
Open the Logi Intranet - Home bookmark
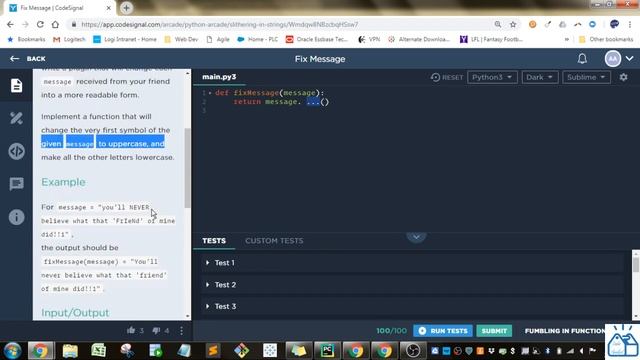(125, 40)
